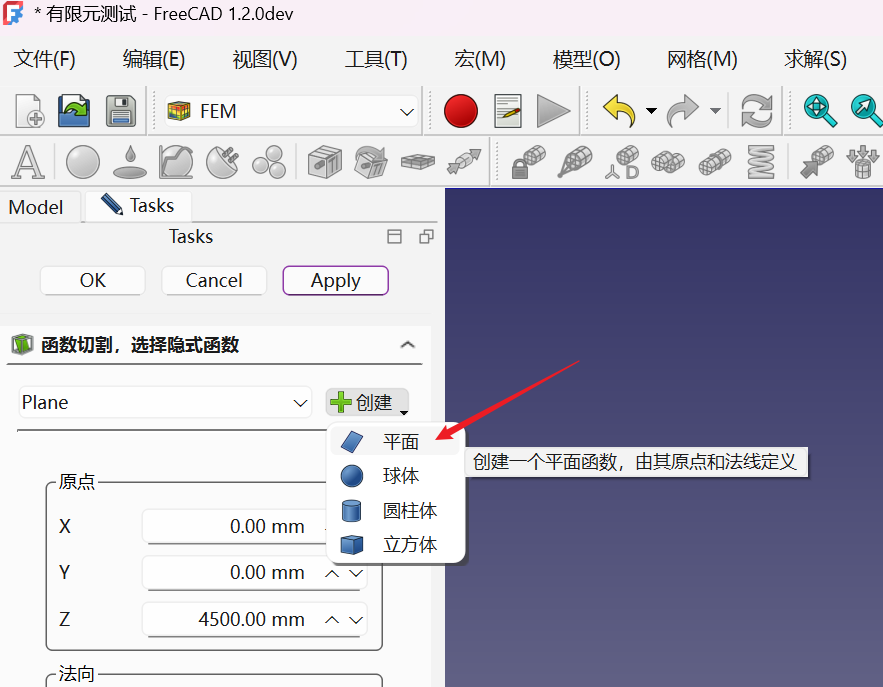Increase the Y origin value stepper

pos(332,573)
